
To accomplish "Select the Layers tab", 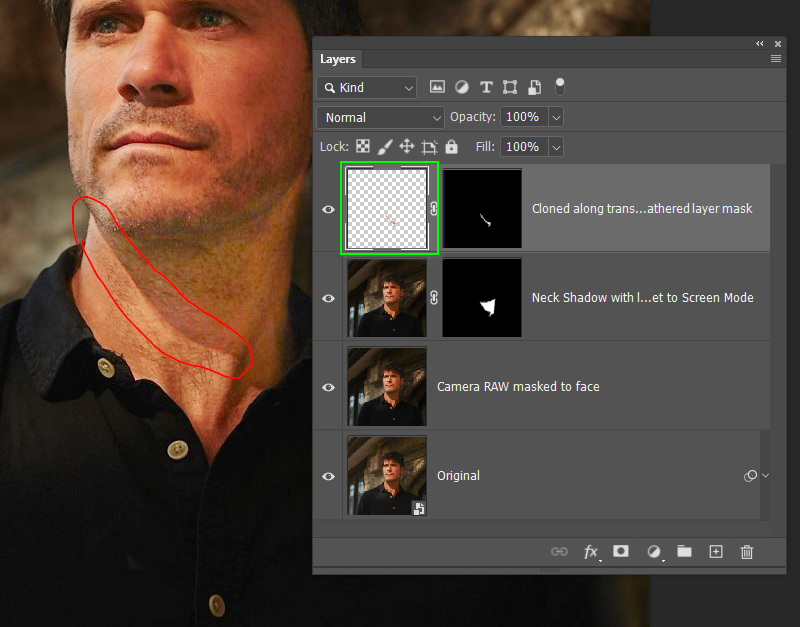I will click(338, 59).
